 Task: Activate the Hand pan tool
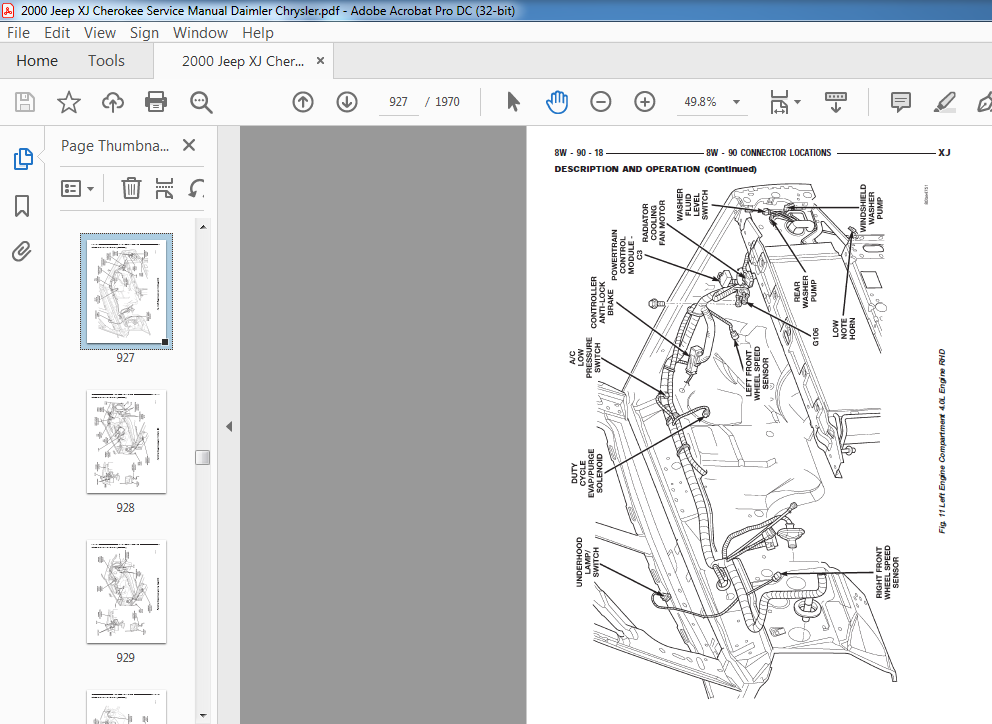557,102
